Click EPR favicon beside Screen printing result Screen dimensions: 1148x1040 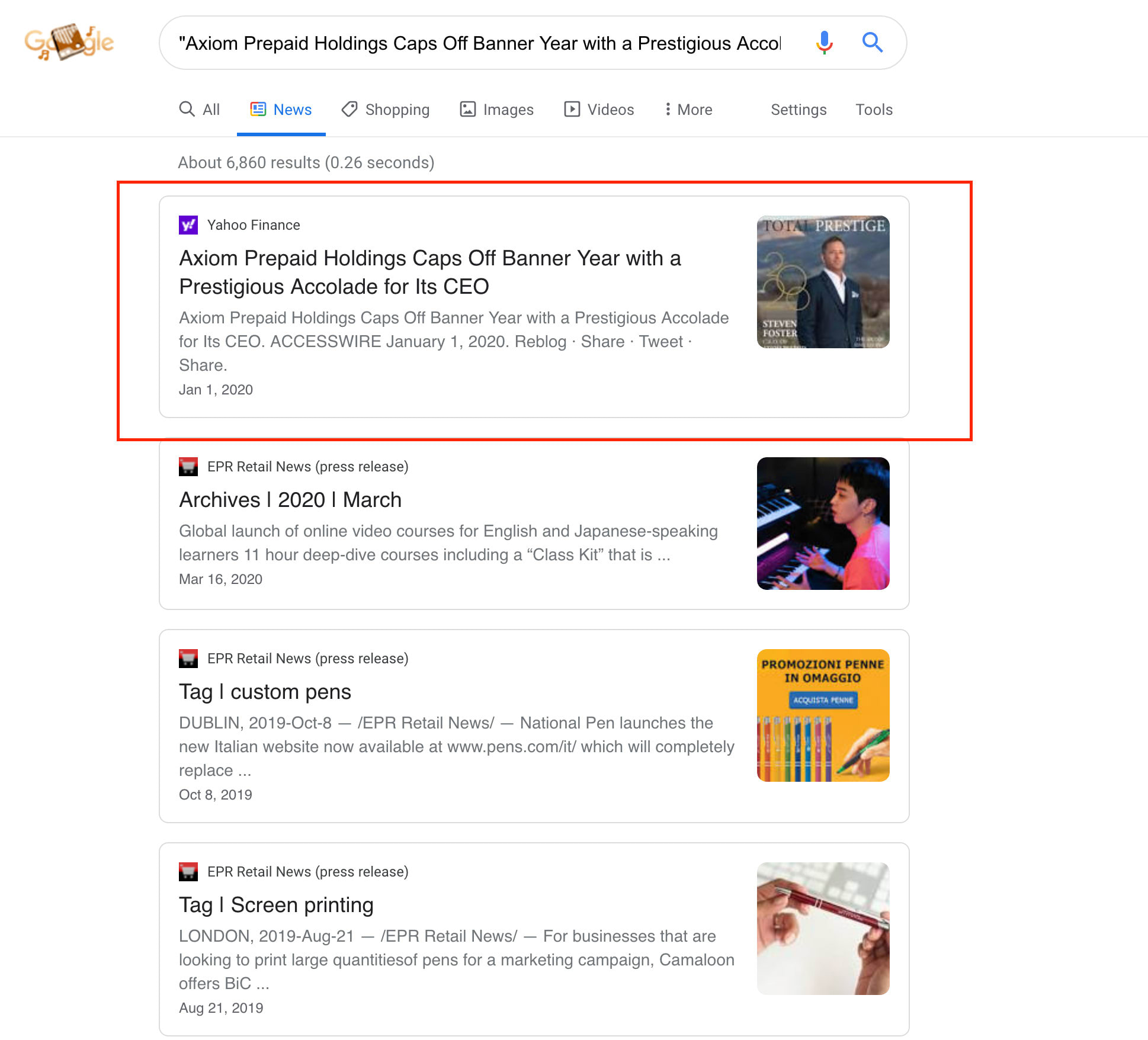[x=188, y=872]
